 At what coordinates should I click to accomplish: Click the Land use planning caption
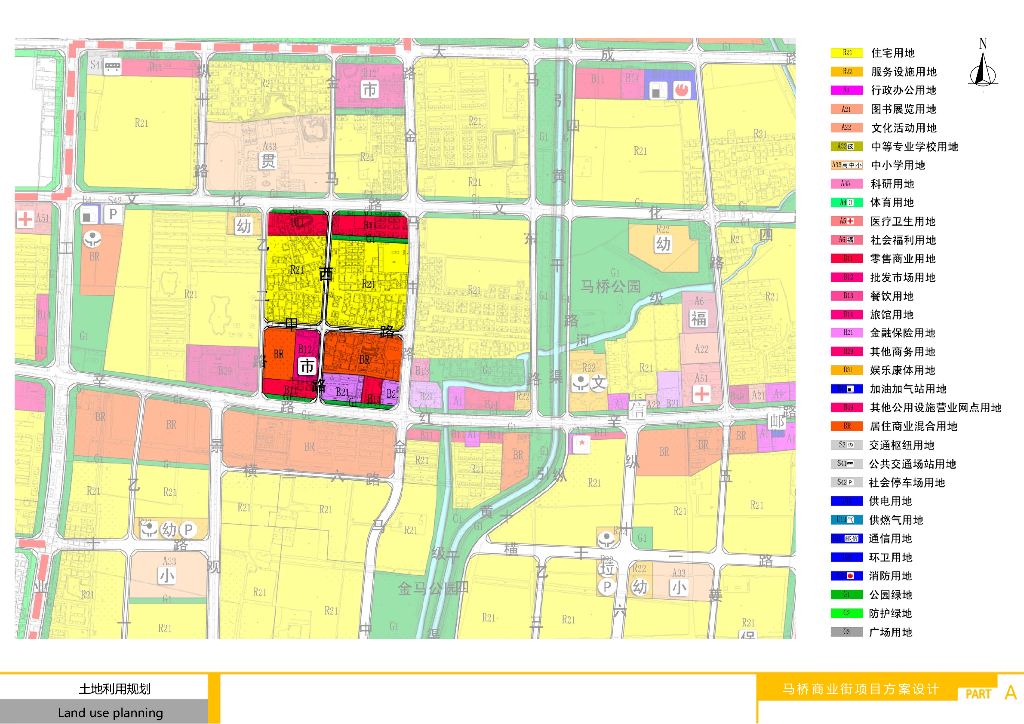click(110, 713)
